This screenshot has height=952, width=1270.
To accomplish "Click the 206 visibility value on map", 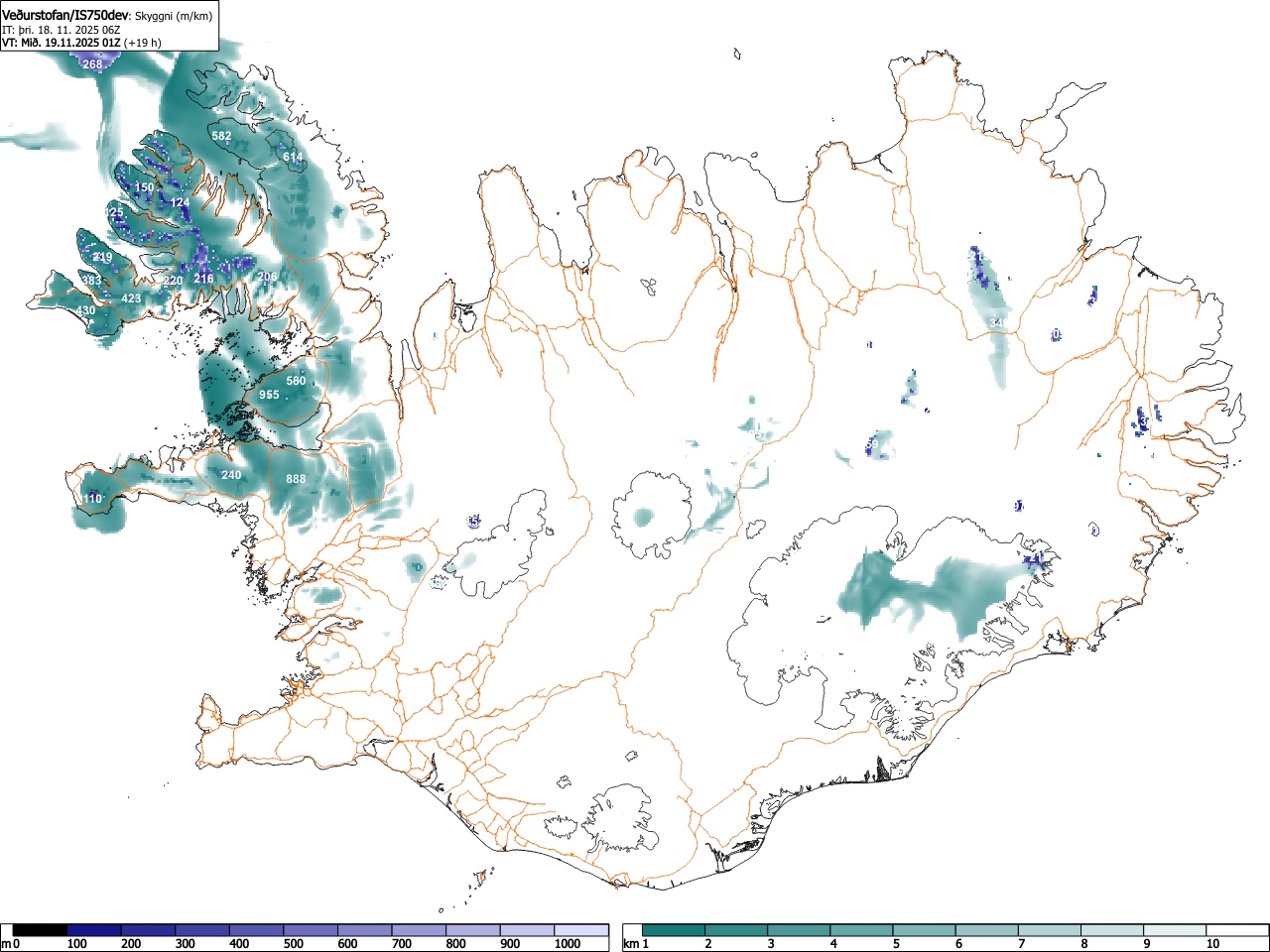I will (267, 277).
